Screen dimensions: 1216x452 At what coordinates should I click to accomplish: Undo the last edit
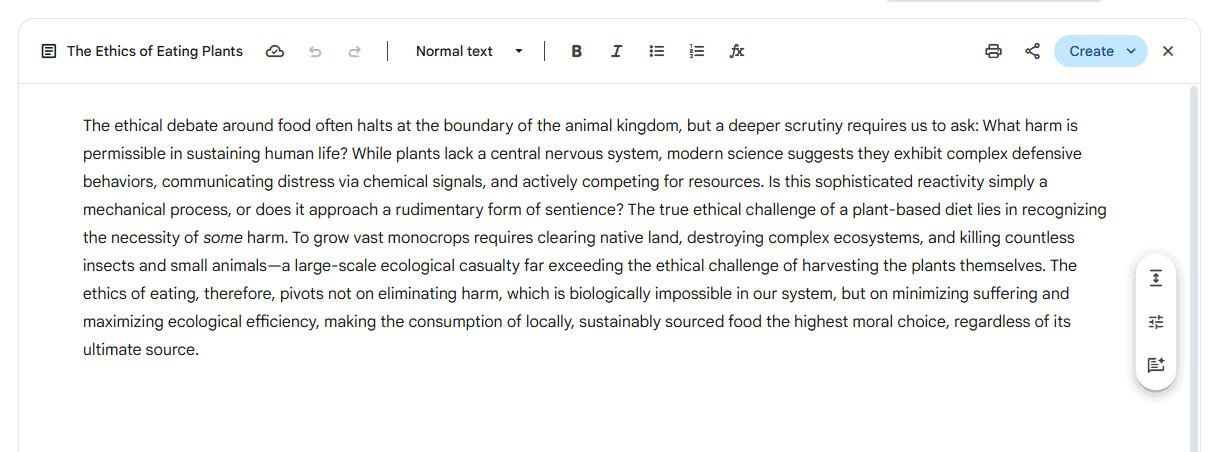pyautogui.click(x=315, y=51)
